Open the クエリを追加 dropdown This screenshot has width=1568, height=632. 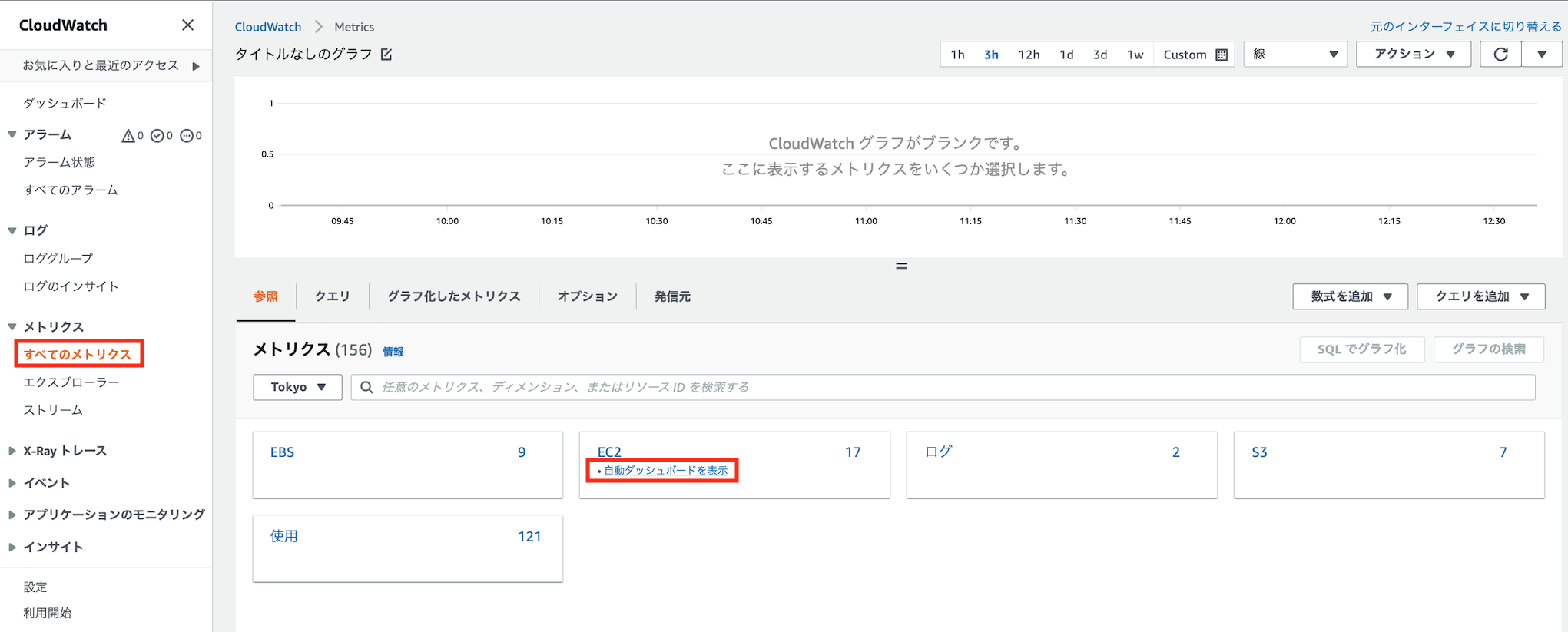1481,296
